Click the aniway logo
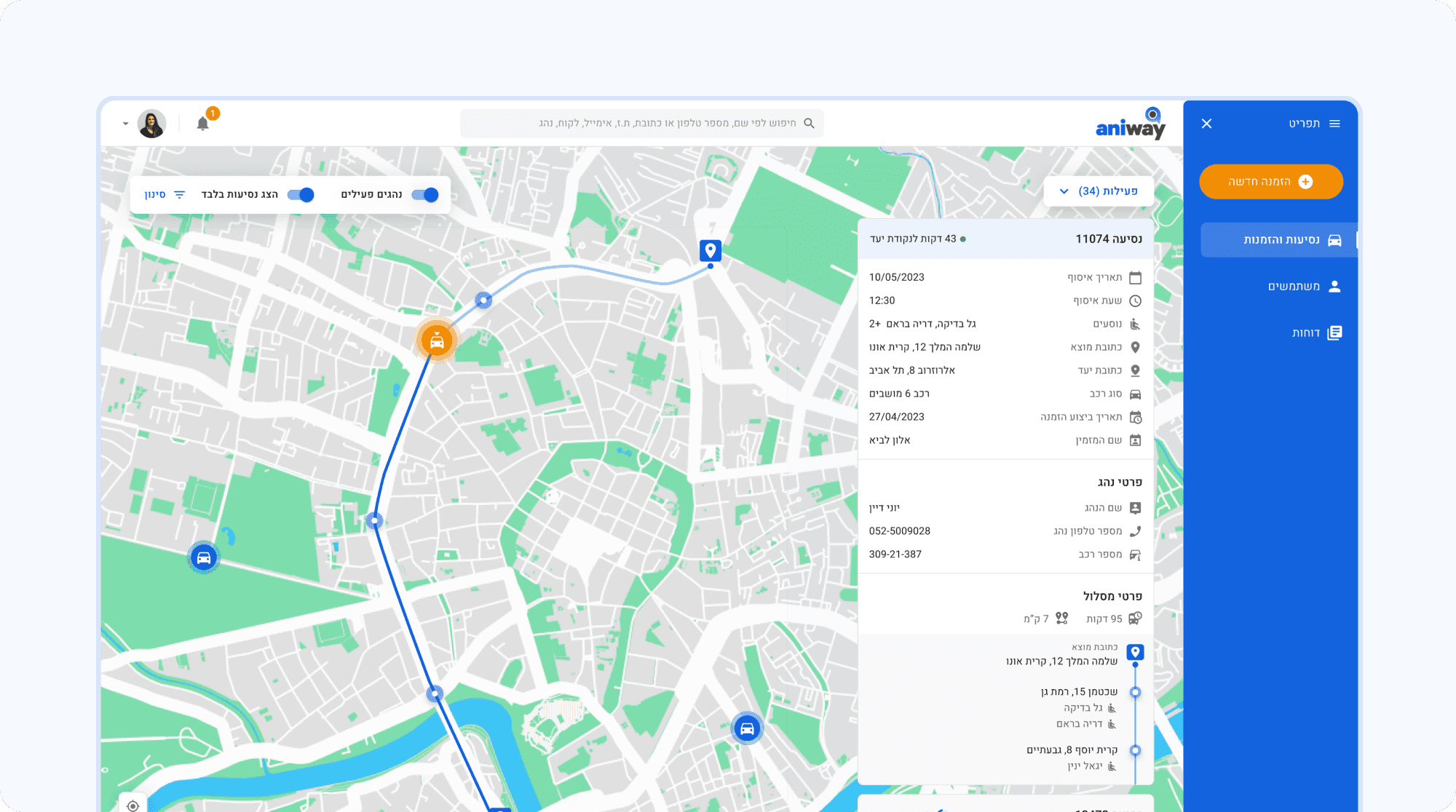Screen dimensions: 1456x812 [x=1131, y=124]
